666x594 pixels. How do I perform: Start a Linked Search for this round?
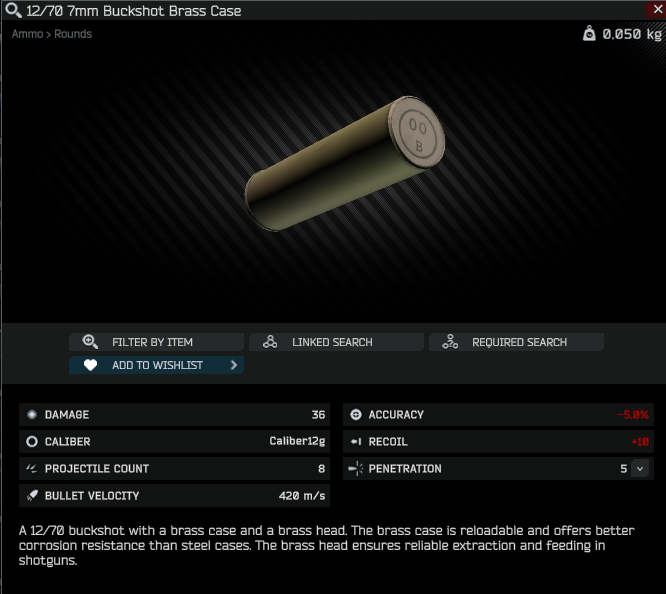coord(336,342)
